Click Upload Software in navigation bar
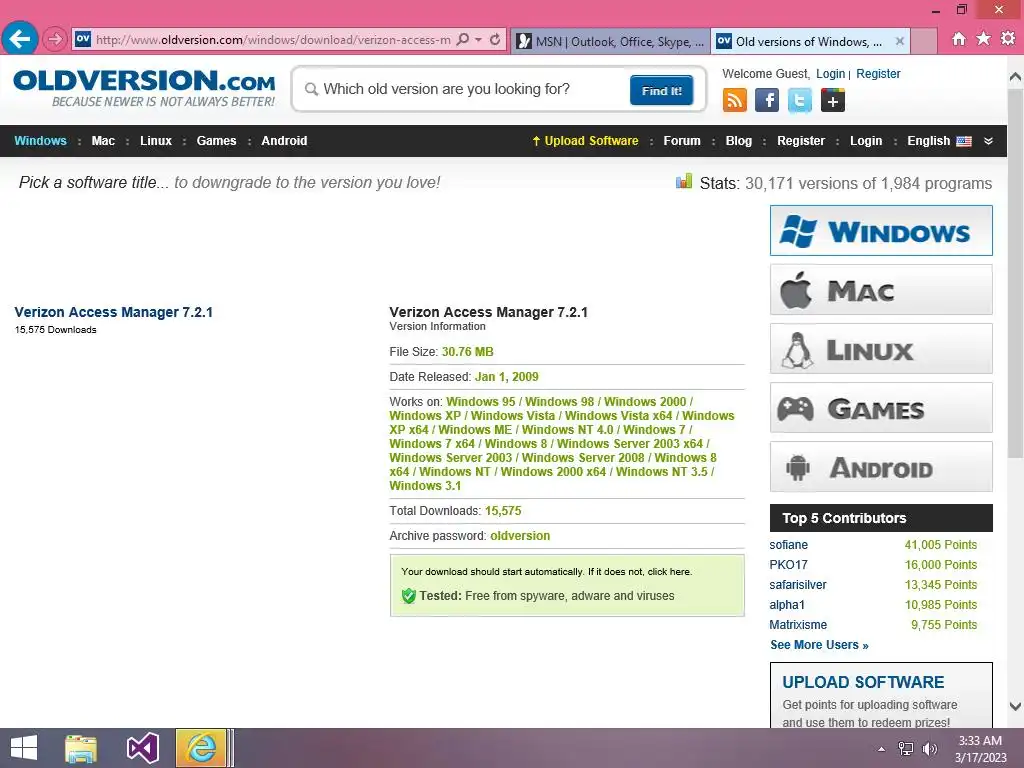This screenshot has width=1024, height=768. [x=585, y=140]
